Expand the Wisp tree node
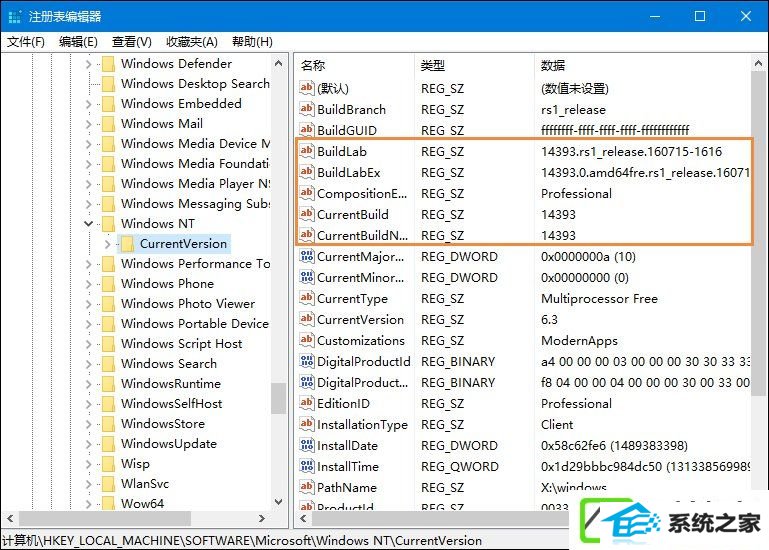769x550 pixels. 88,464
